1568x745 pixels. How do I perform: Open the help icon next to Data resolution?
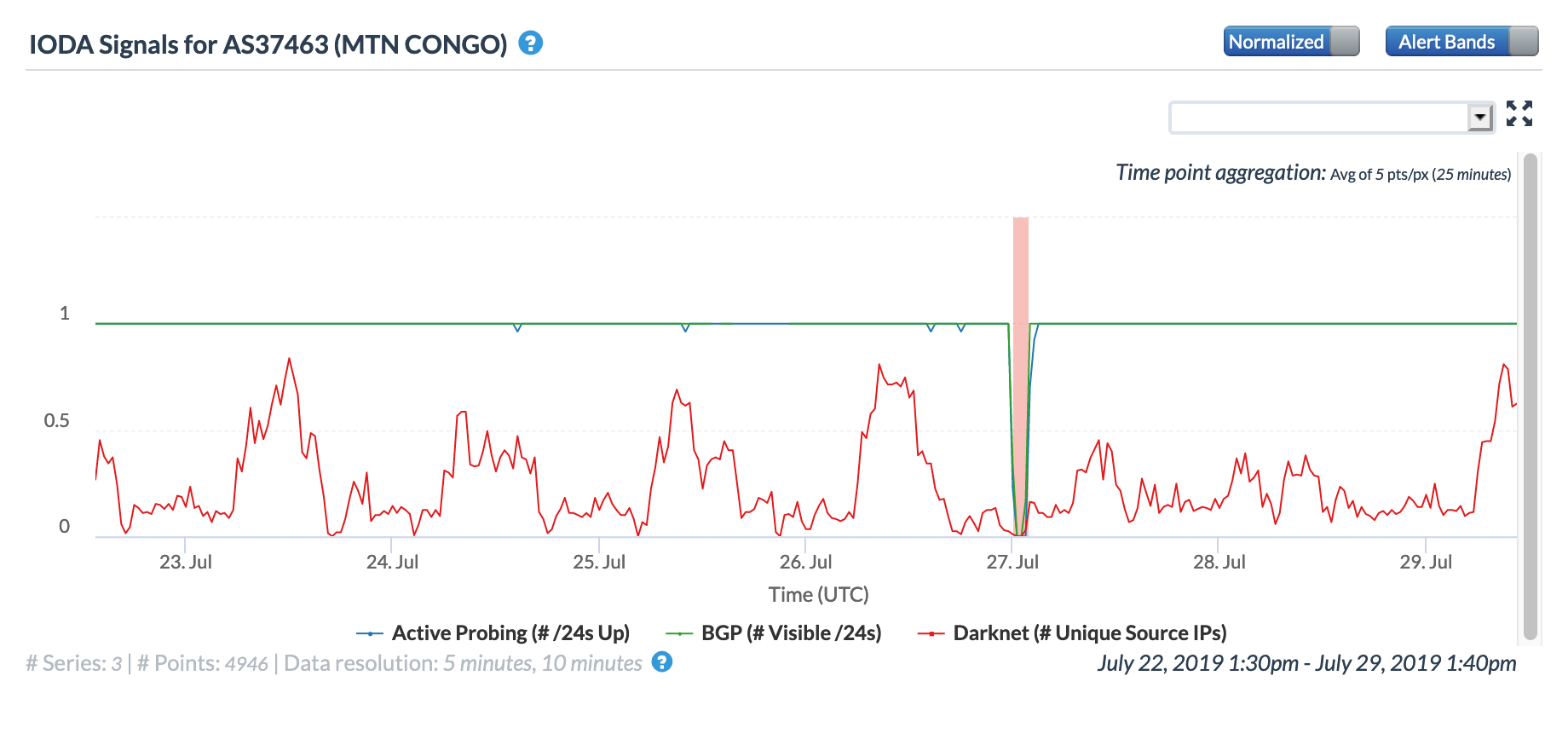point(661,662)
